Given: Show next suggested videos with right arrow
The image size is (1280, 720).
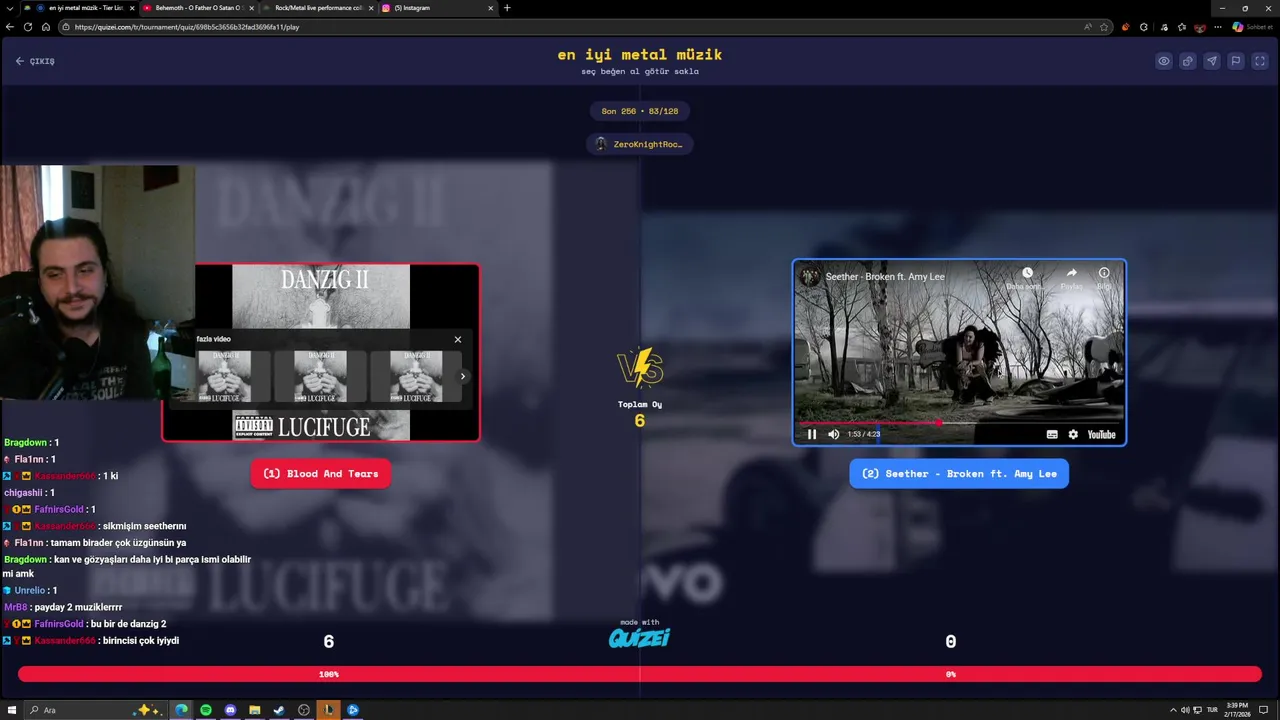Looking at the screenshot, I should coord(462,376).
